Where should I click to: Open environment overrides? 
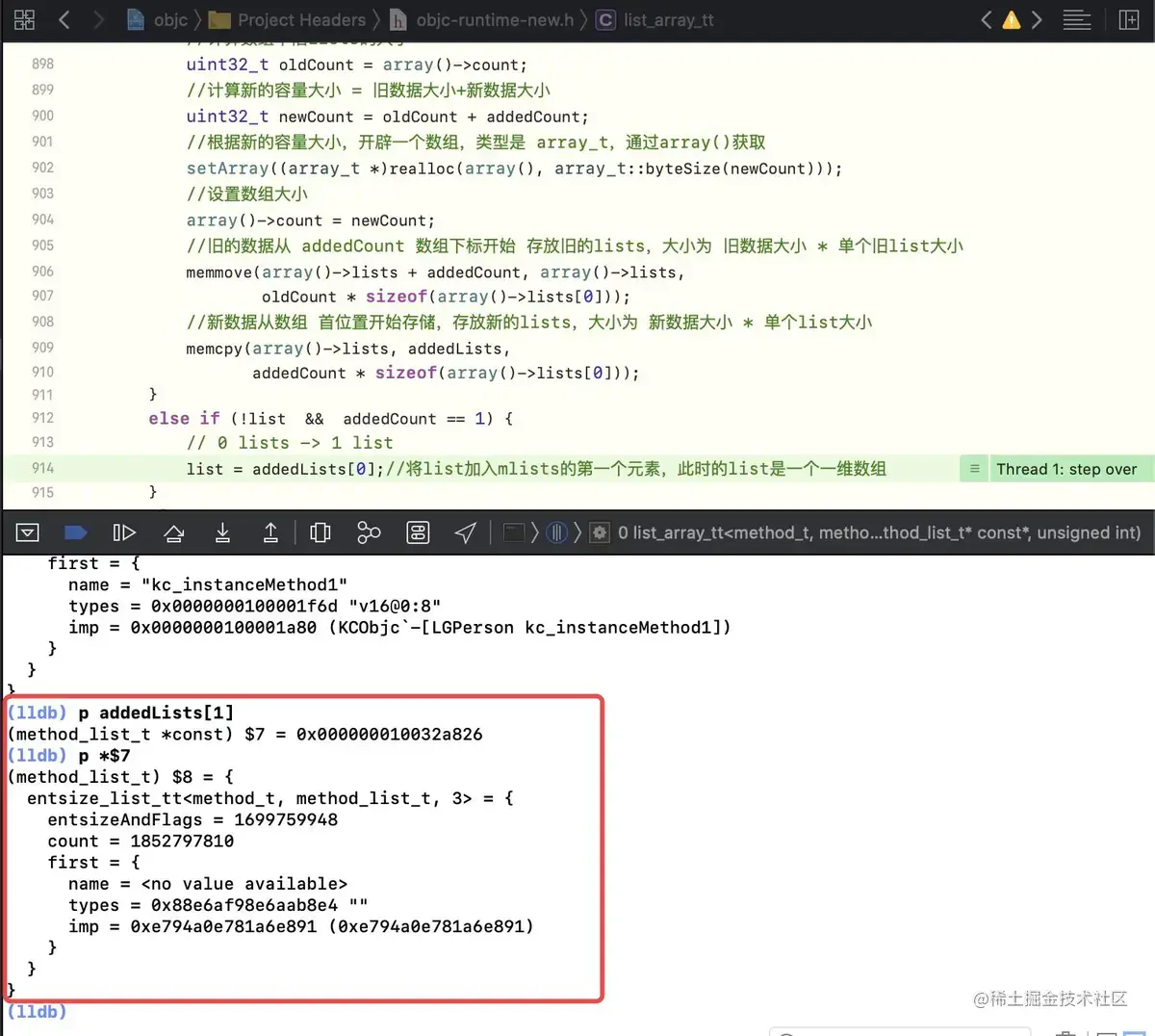coord(418,532)
